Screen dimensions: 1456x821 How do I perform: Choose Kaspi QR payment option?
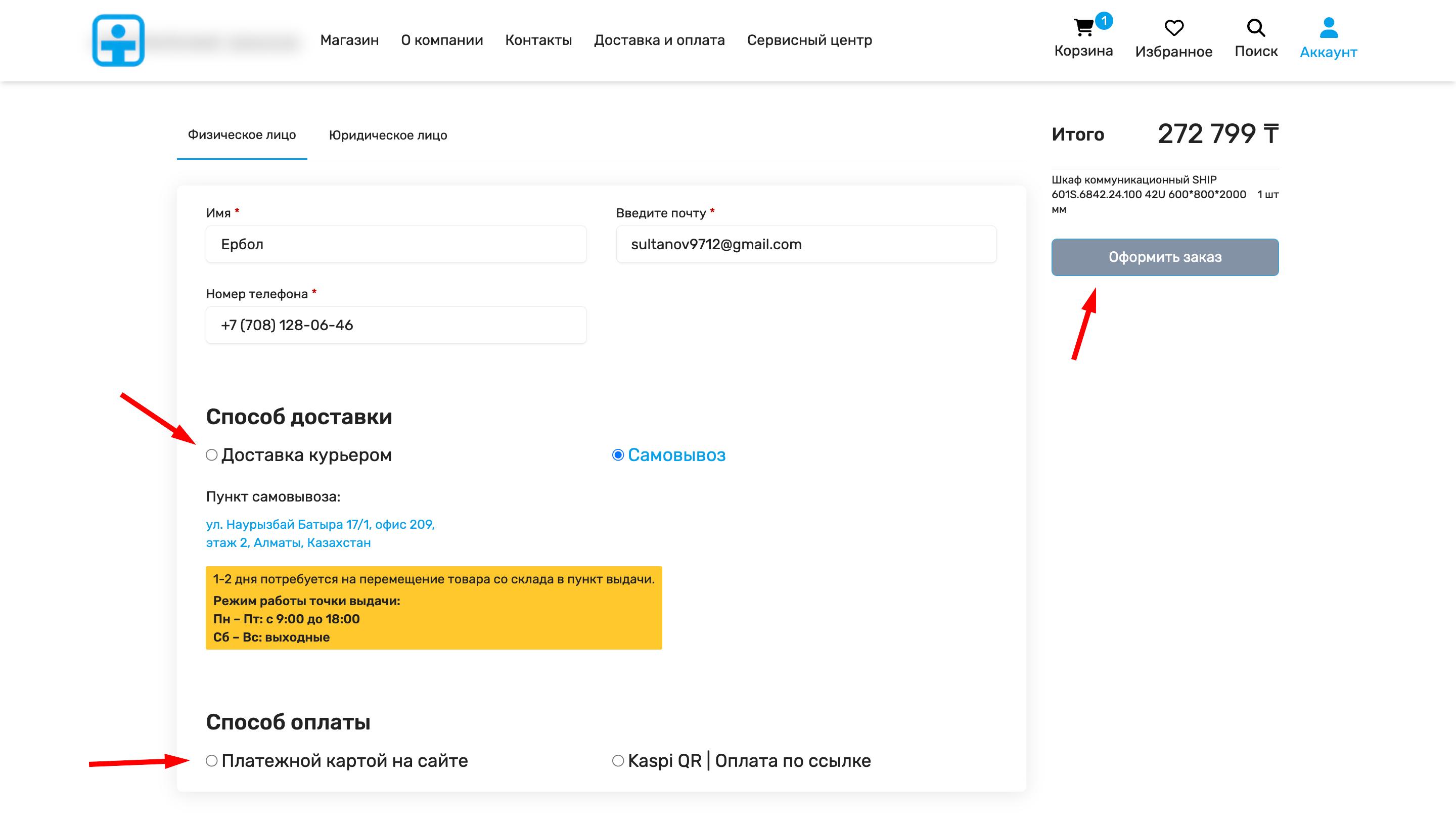618,760
